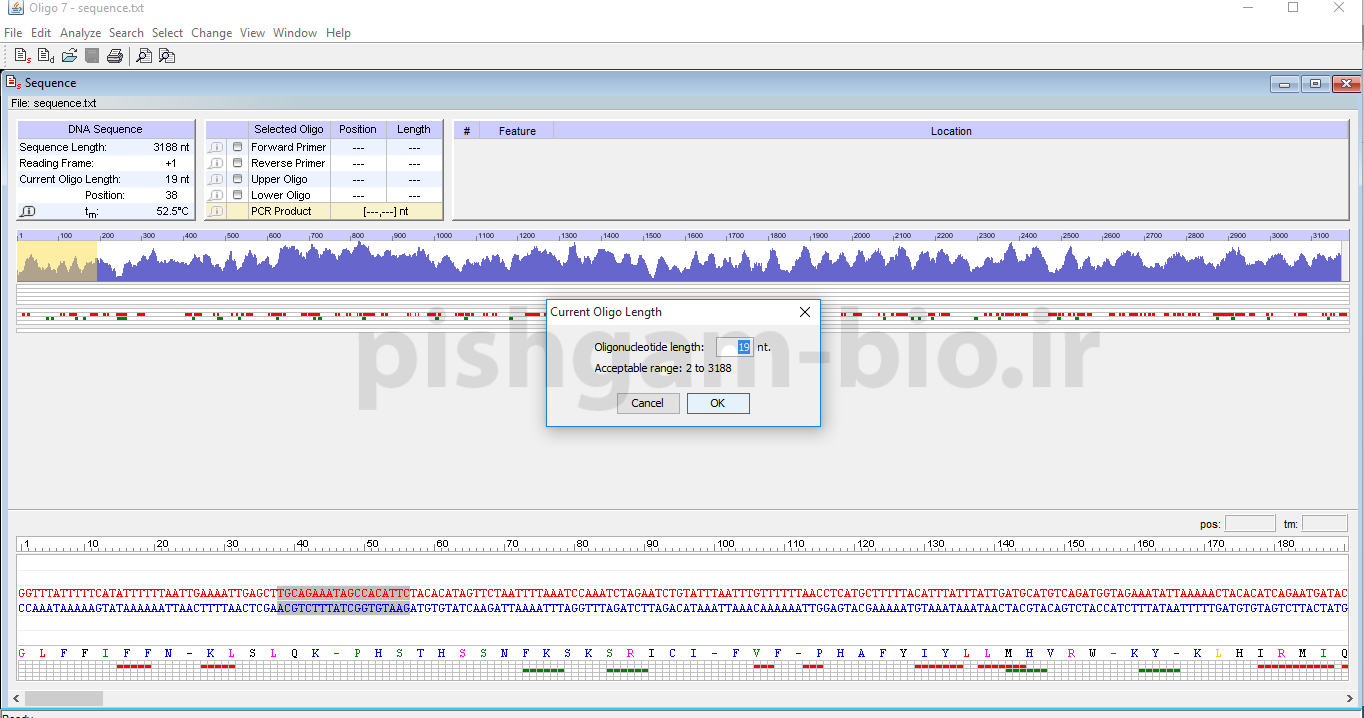
Task: Open the Change menu
Action: click(211, 33)
